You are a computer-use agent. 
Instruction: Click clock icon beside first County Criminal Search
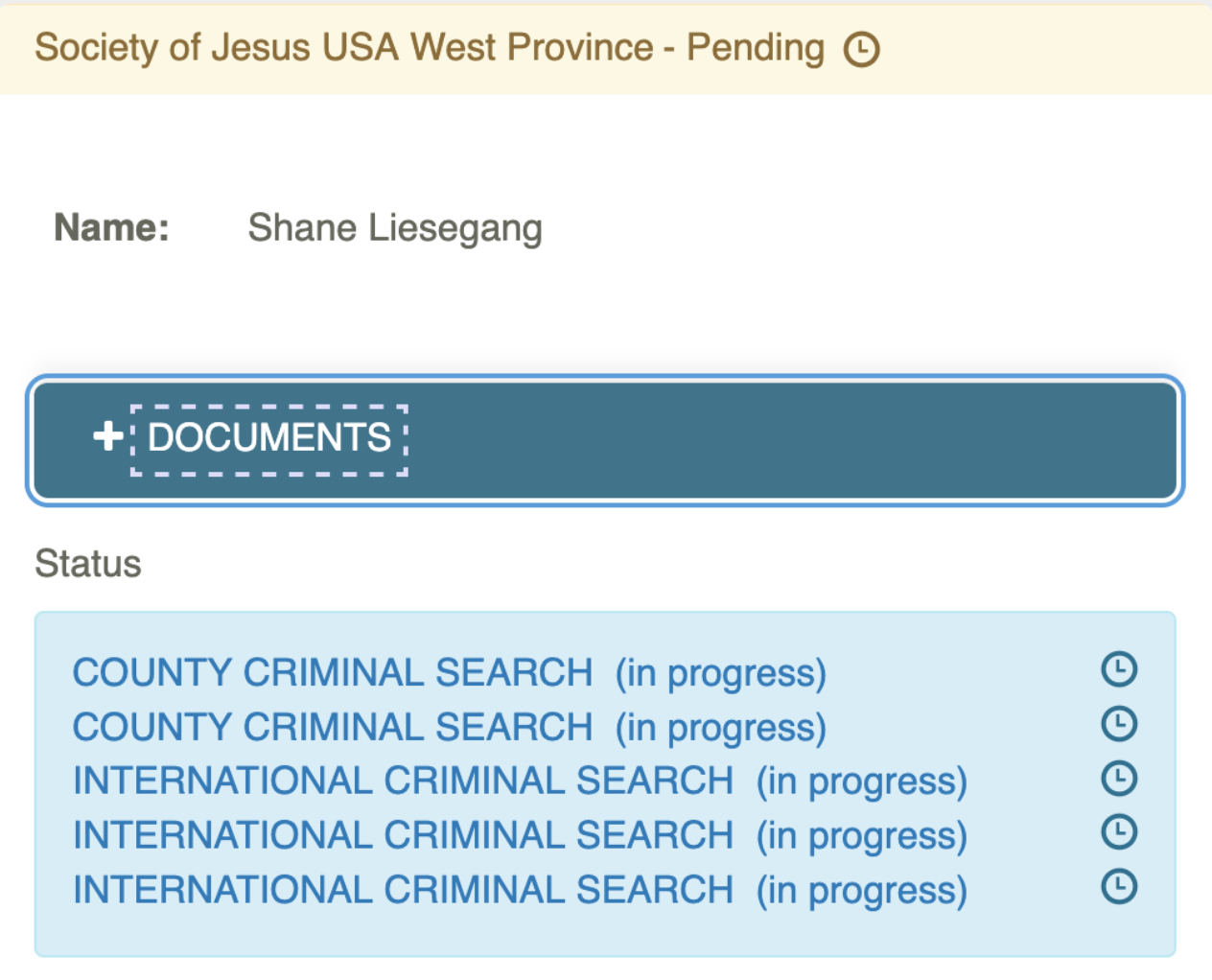click(x=1118, y=669)
